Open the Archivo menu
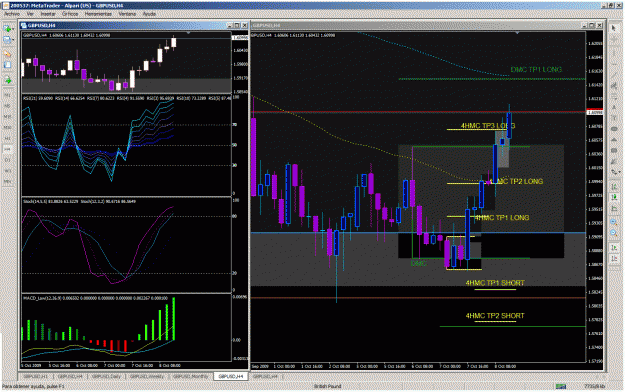The height and width of the screenshot is (392, 625). [12, 14]
